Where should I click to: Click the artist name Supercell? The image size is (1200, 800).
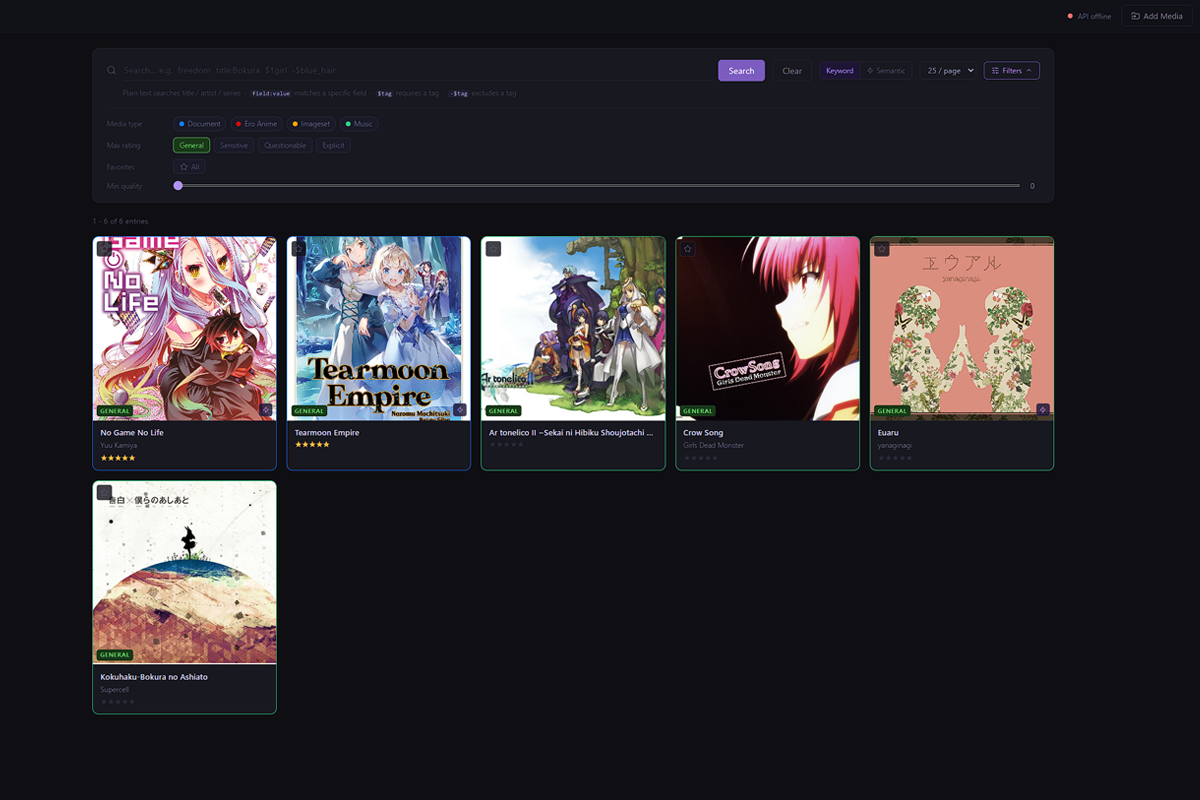[115, 689]
